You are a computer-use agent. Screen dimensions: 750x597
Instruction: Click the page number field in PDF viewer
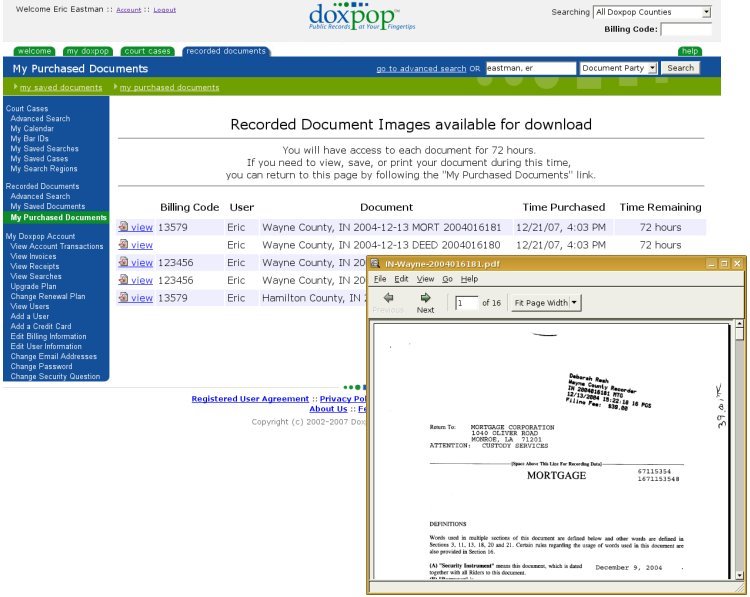(x=465, y=302)
